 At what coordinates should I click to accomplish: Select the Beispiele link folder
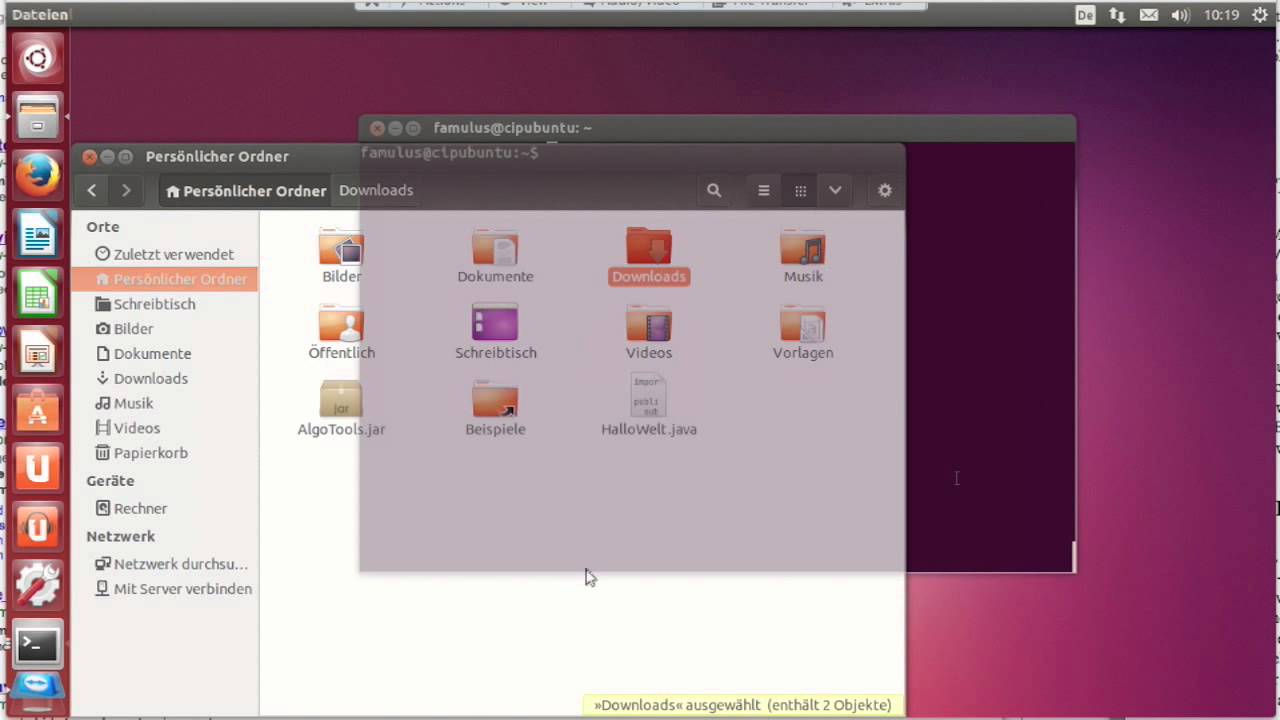pyautogui.click(x=495, y=409)
